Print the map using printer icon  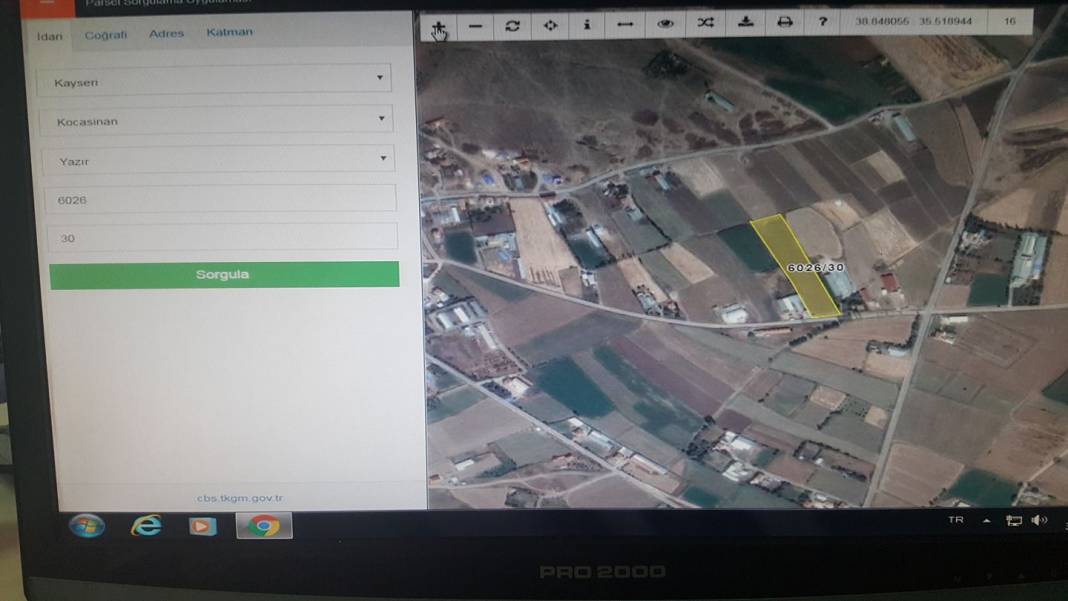click(785, 22)
